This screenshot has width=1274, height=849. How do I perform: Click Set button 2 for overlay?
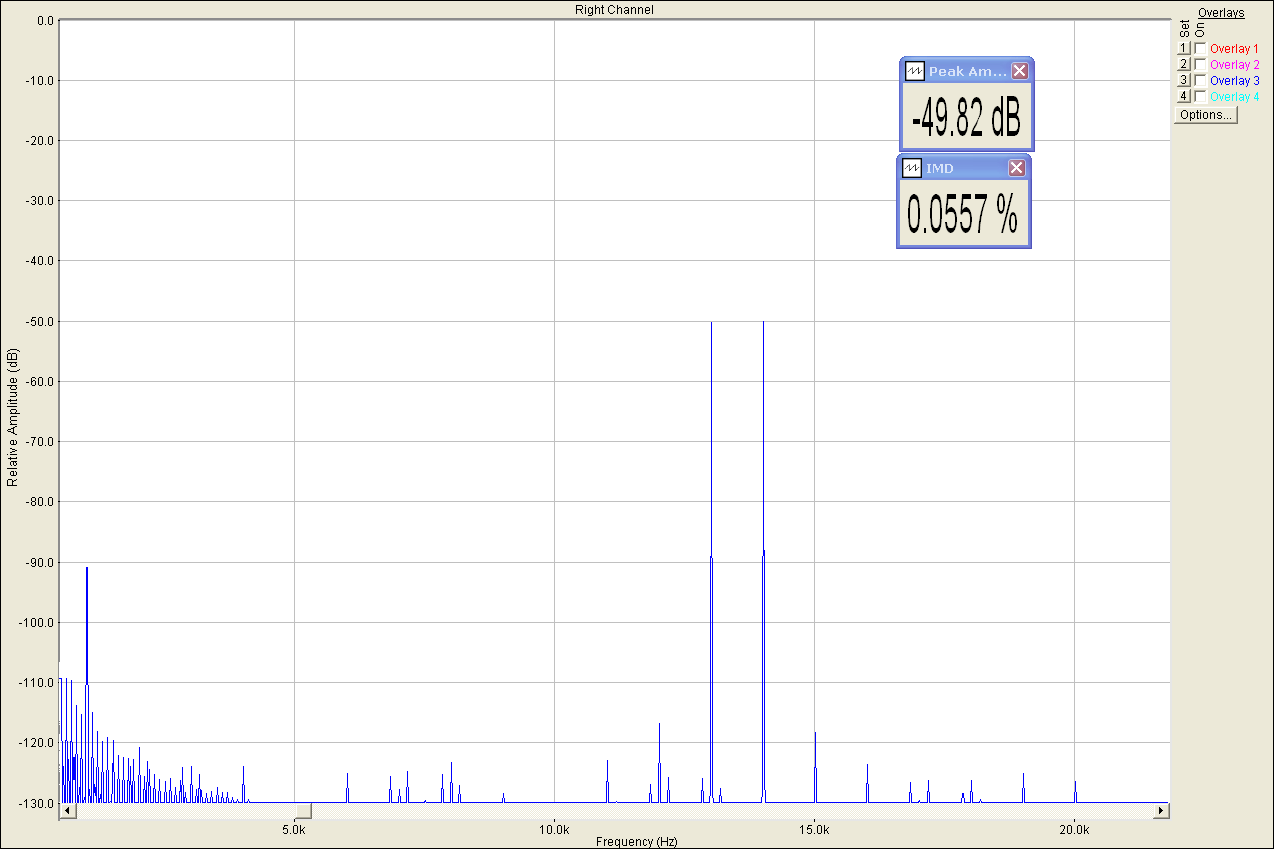pos(1184,64)
